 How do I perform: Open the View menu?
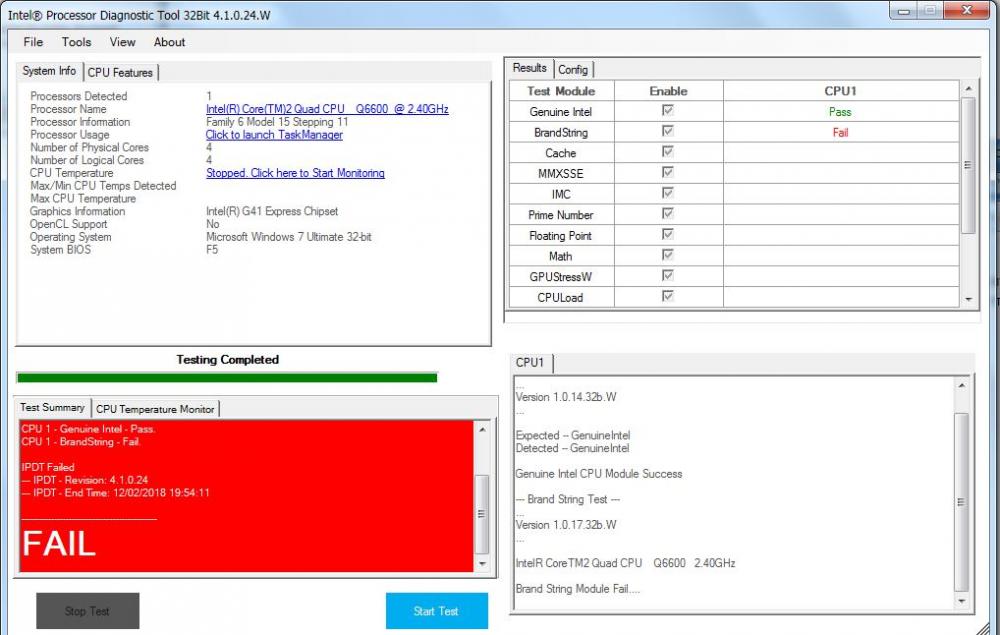[x=122, y=42]
